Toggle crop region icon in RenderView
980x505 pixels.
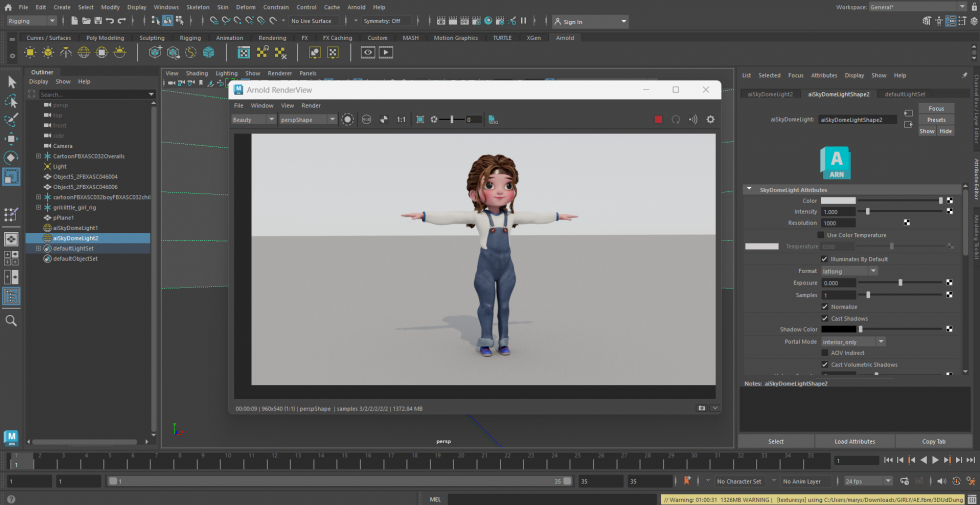point(420,119)
